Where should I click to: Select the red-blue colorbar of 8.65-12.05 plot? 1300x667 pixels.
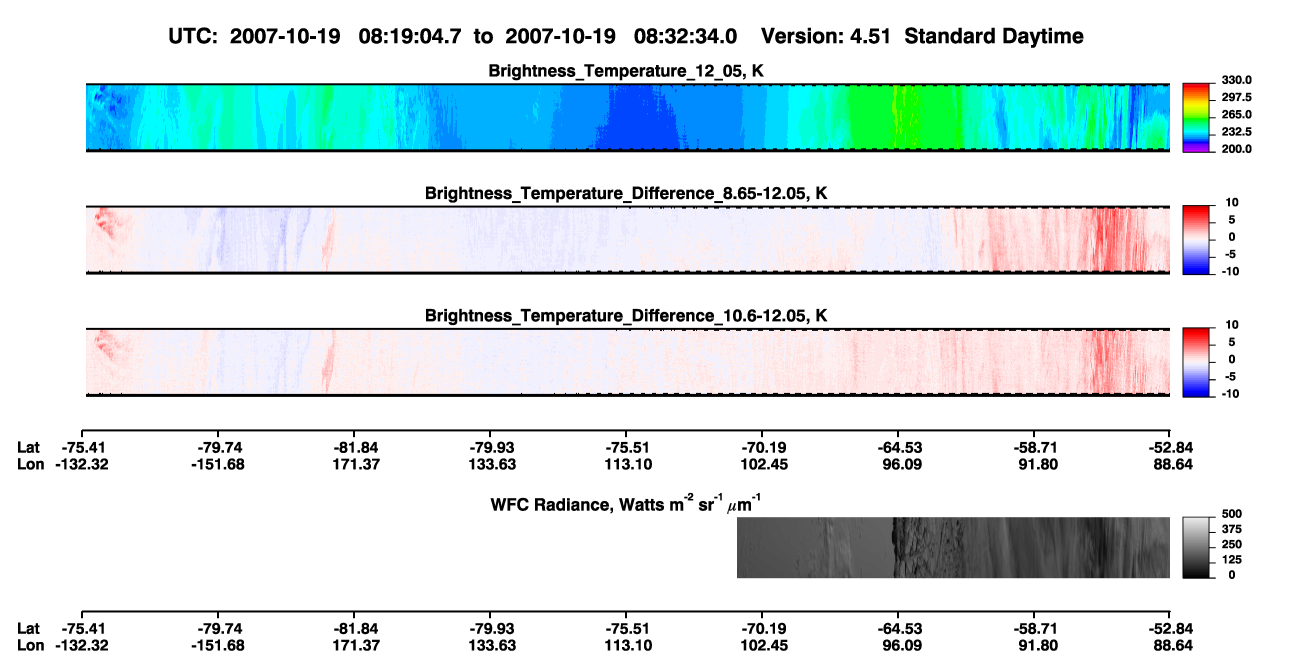pos(1196,237)
